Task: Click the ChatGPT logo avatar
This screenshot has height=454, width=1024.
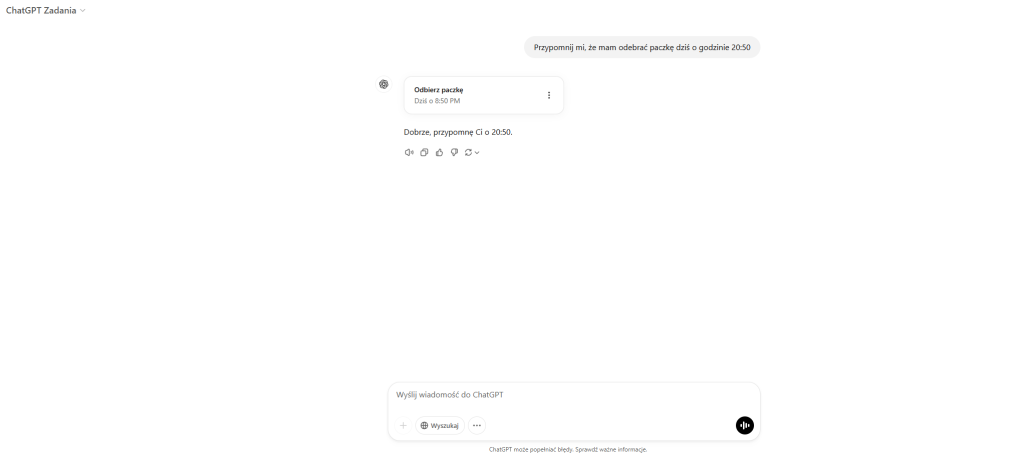Action: (383, 84)
